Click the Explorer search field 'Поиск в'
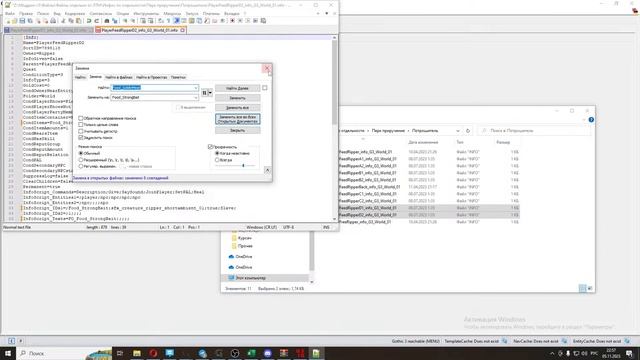The height and width of the screenshot is (360, 640). click(x=535, y=131)
